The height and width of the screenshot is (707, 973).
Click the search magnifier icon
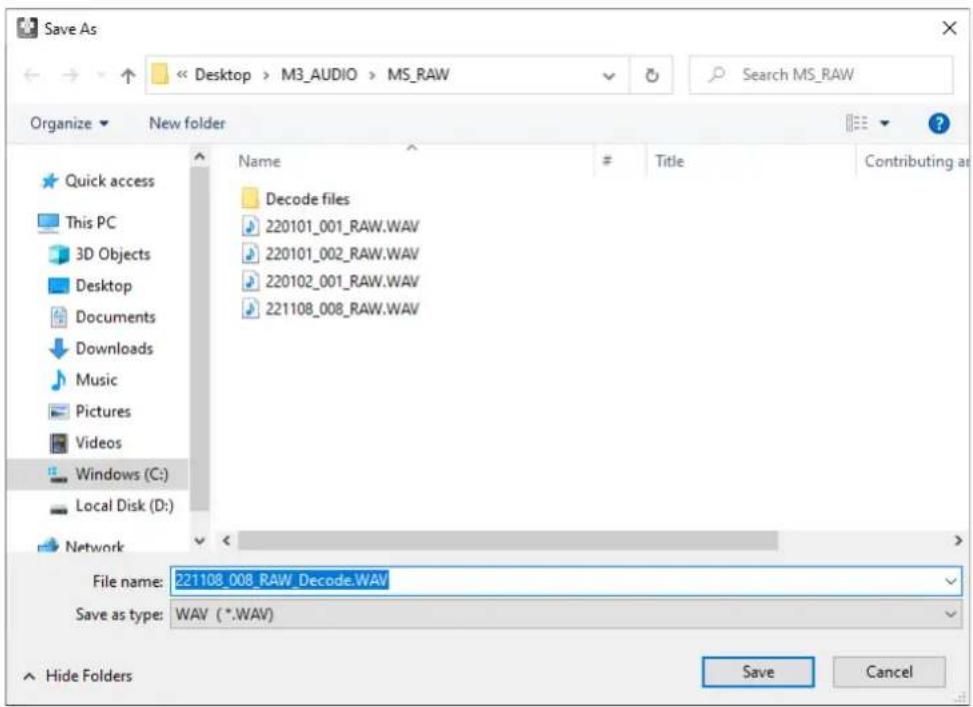(717, 75)
